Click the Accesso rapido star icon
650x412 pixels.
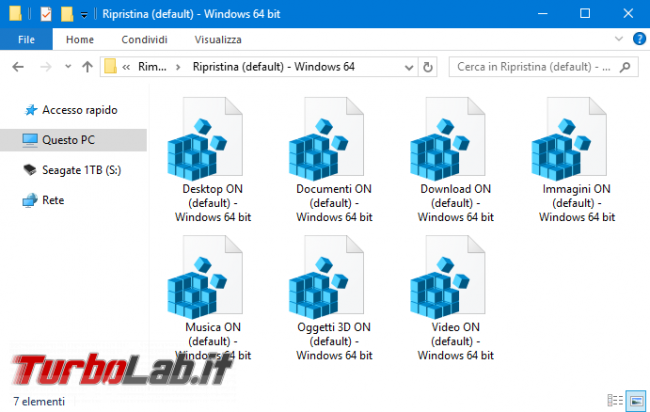pyautogui.click(x=31, y=110)
